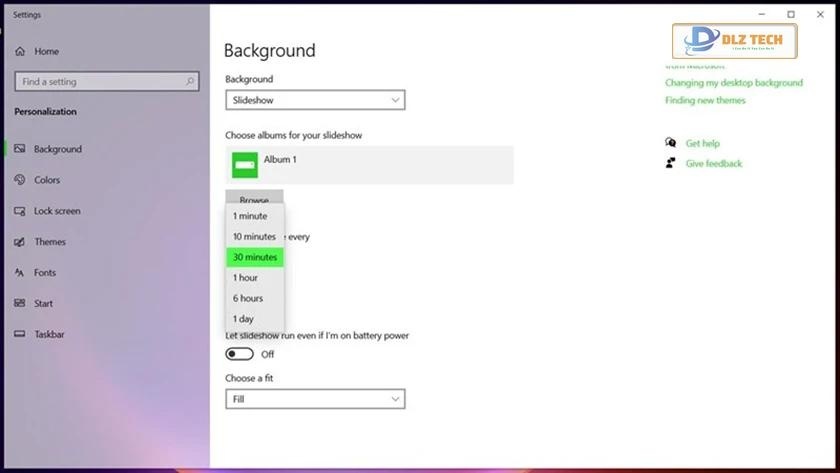Focus the Find a setting search box
The width and height of the screenshot is (840, 473).
(100, 82)
